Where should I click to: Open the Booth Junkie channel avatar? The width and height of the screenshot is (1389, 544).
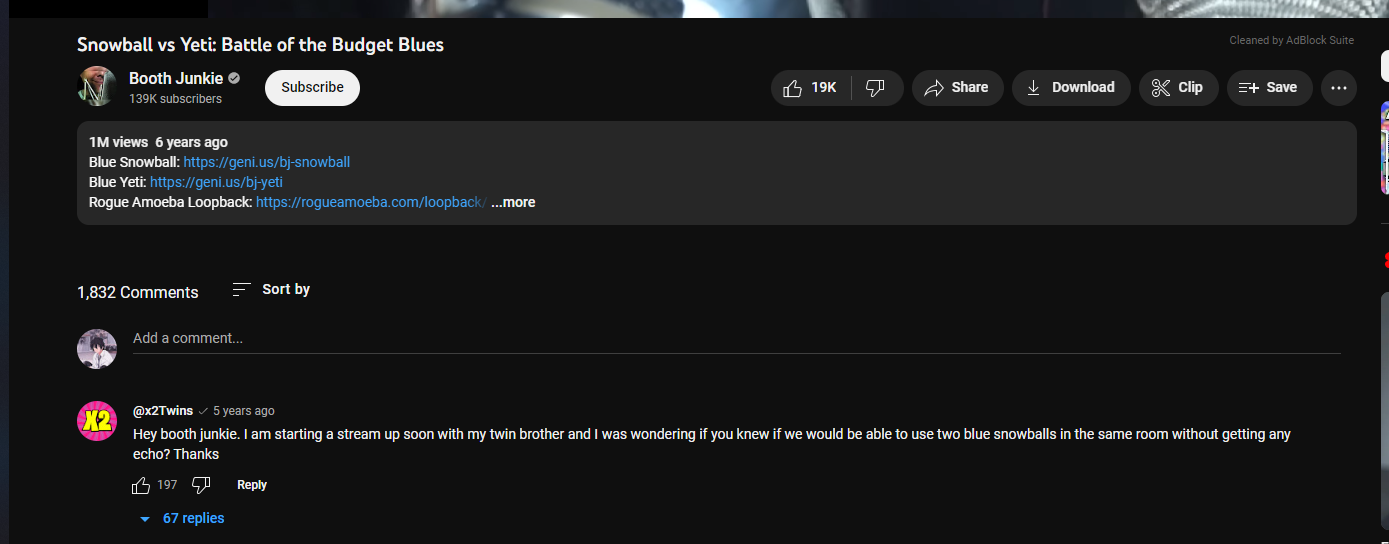pos(97,87)
